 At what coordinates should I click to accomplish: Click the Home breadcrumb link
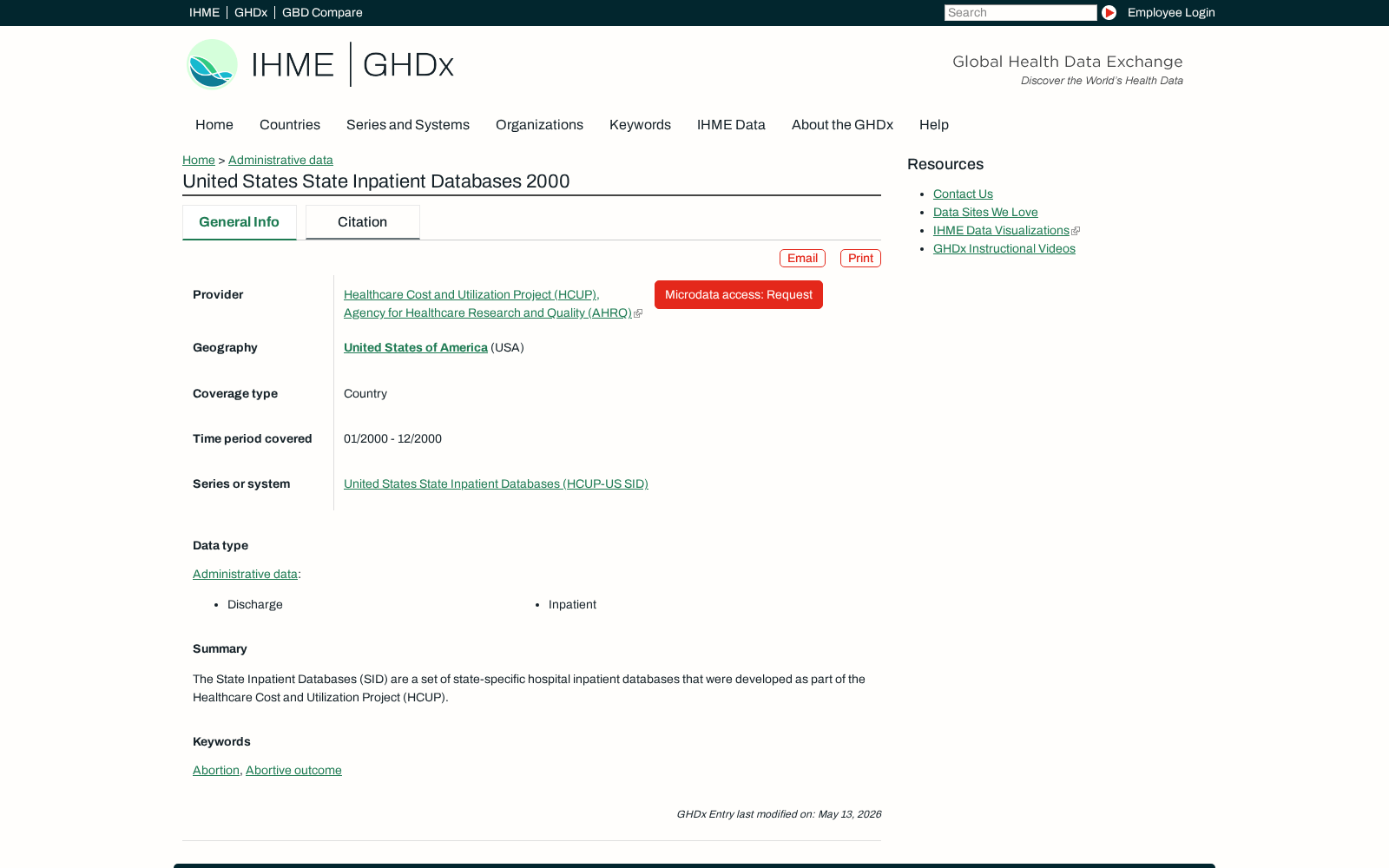[x=199, y=160]
